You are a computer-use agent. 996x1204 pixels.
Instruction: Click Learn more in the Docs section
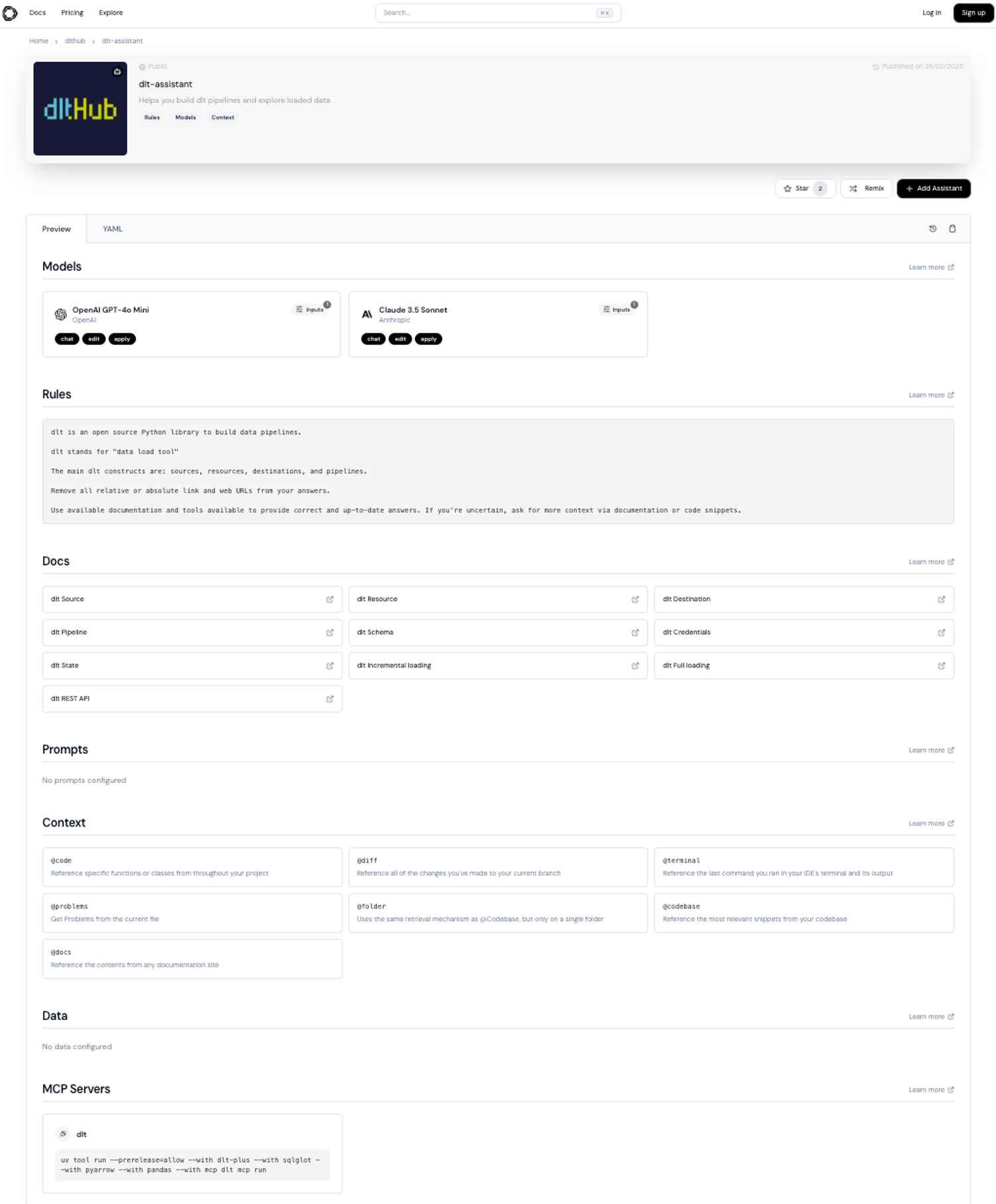point(931,562)
